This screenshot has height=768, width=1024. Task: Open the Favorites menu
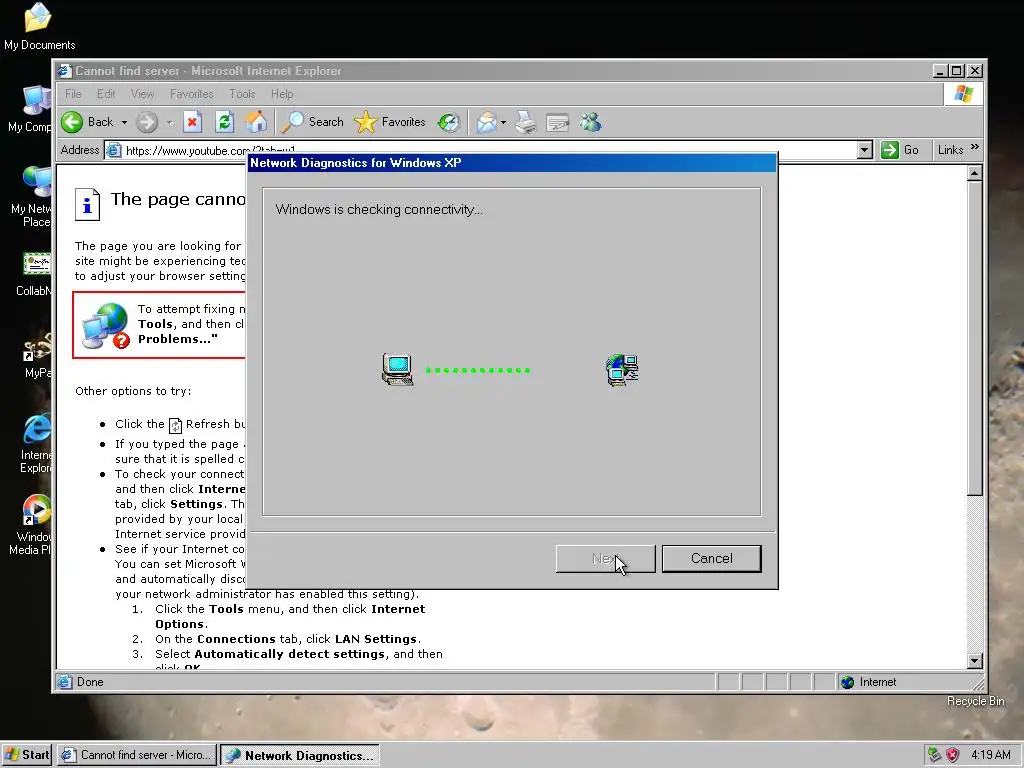[191, 94]
